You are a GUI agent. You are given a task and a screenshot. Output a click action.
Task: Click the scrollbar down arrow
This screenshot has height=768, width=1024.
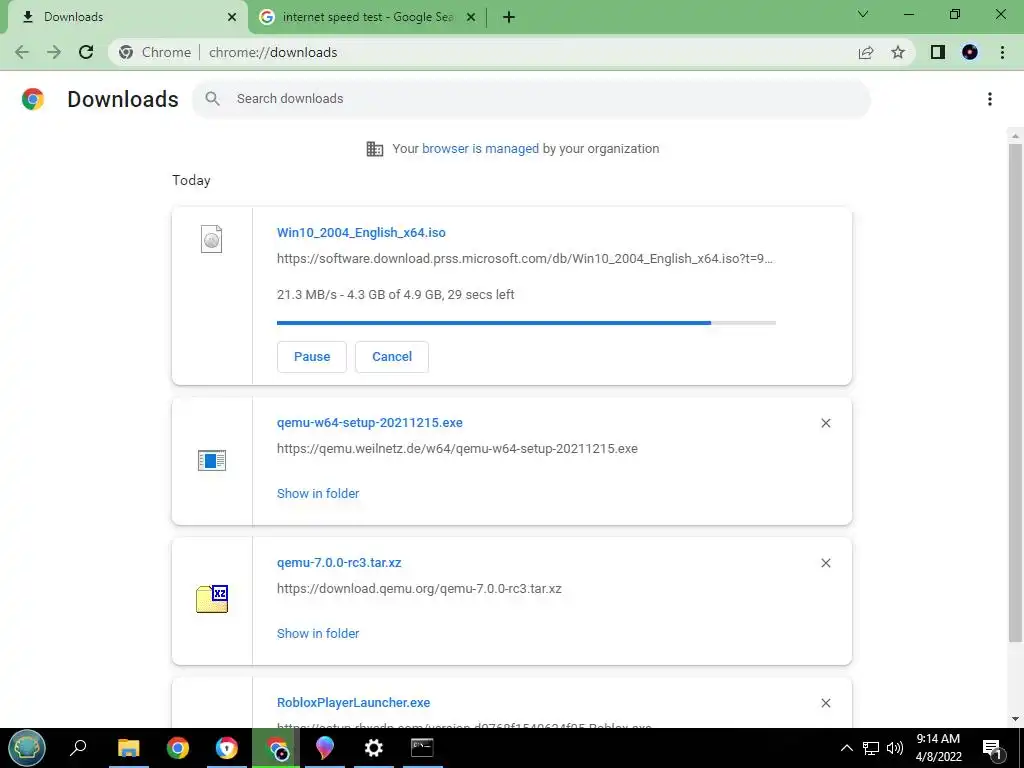point(1015,719)
